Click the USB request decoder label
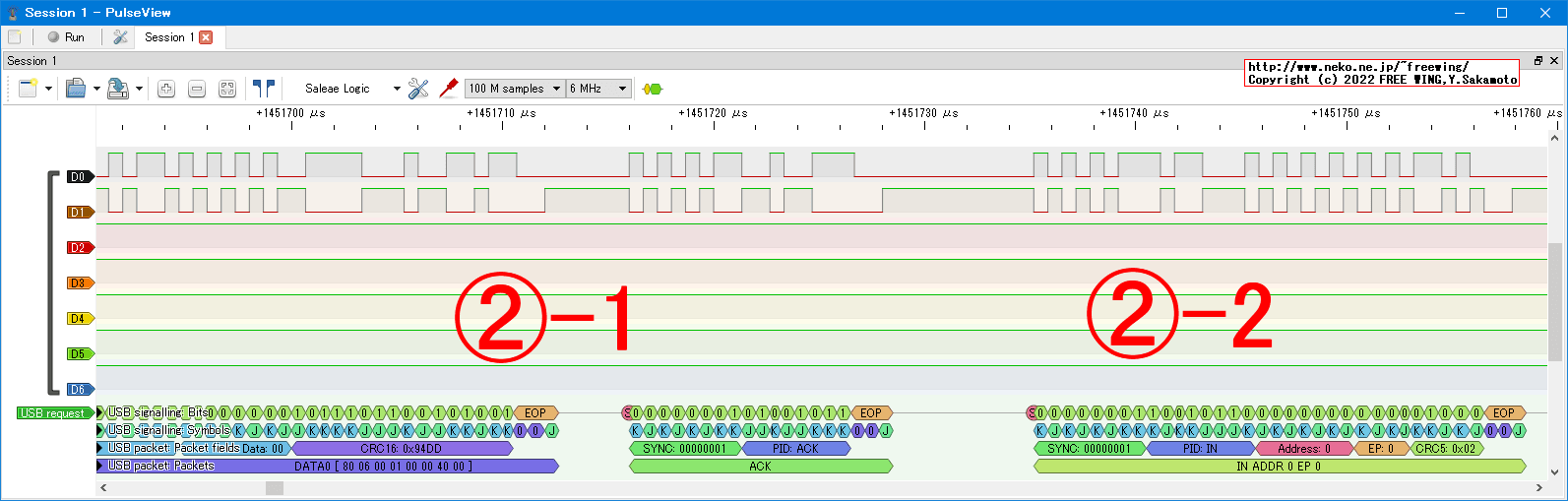The width and height of the screenshot is (1568, 501). click(53, 413)
